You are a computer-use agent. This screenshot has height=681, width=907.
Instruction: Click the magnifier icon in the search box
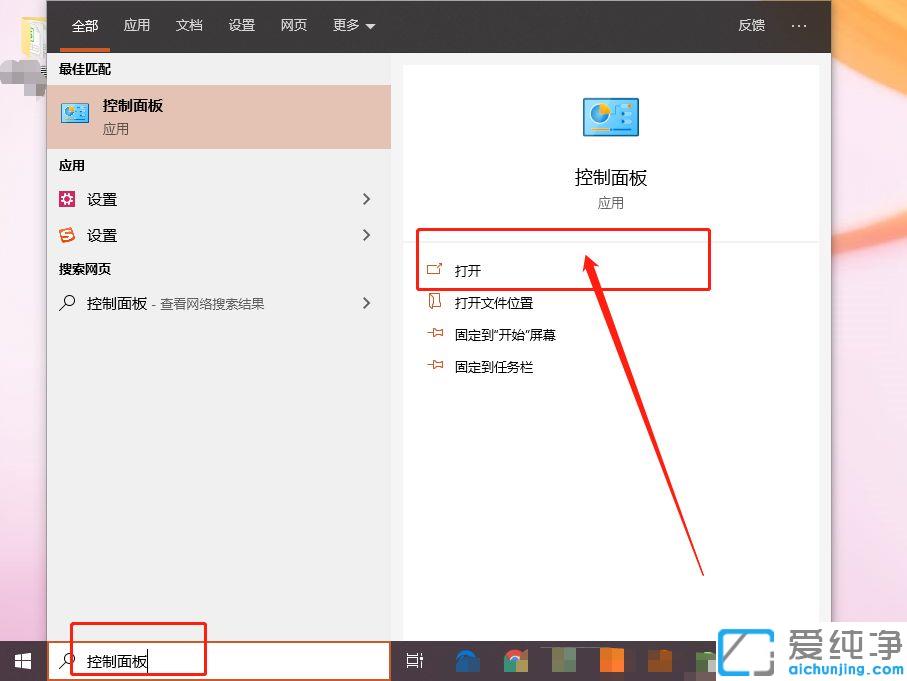coord(66,660)
